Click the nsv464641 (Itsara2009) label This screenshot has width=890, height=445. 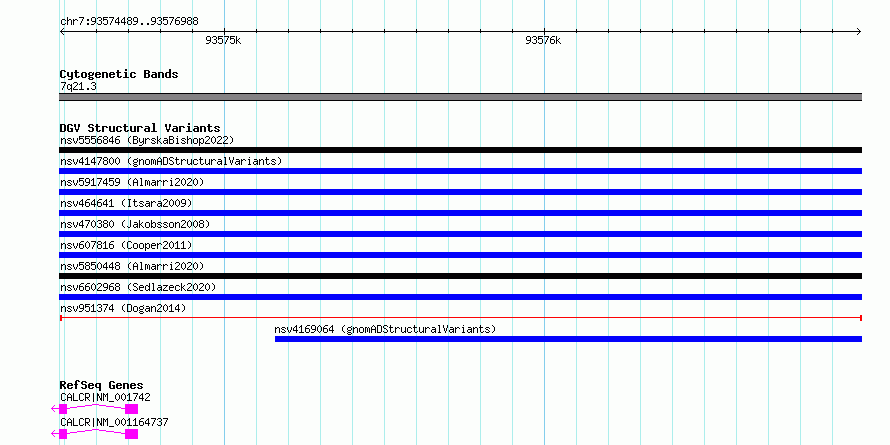[126, 203]
